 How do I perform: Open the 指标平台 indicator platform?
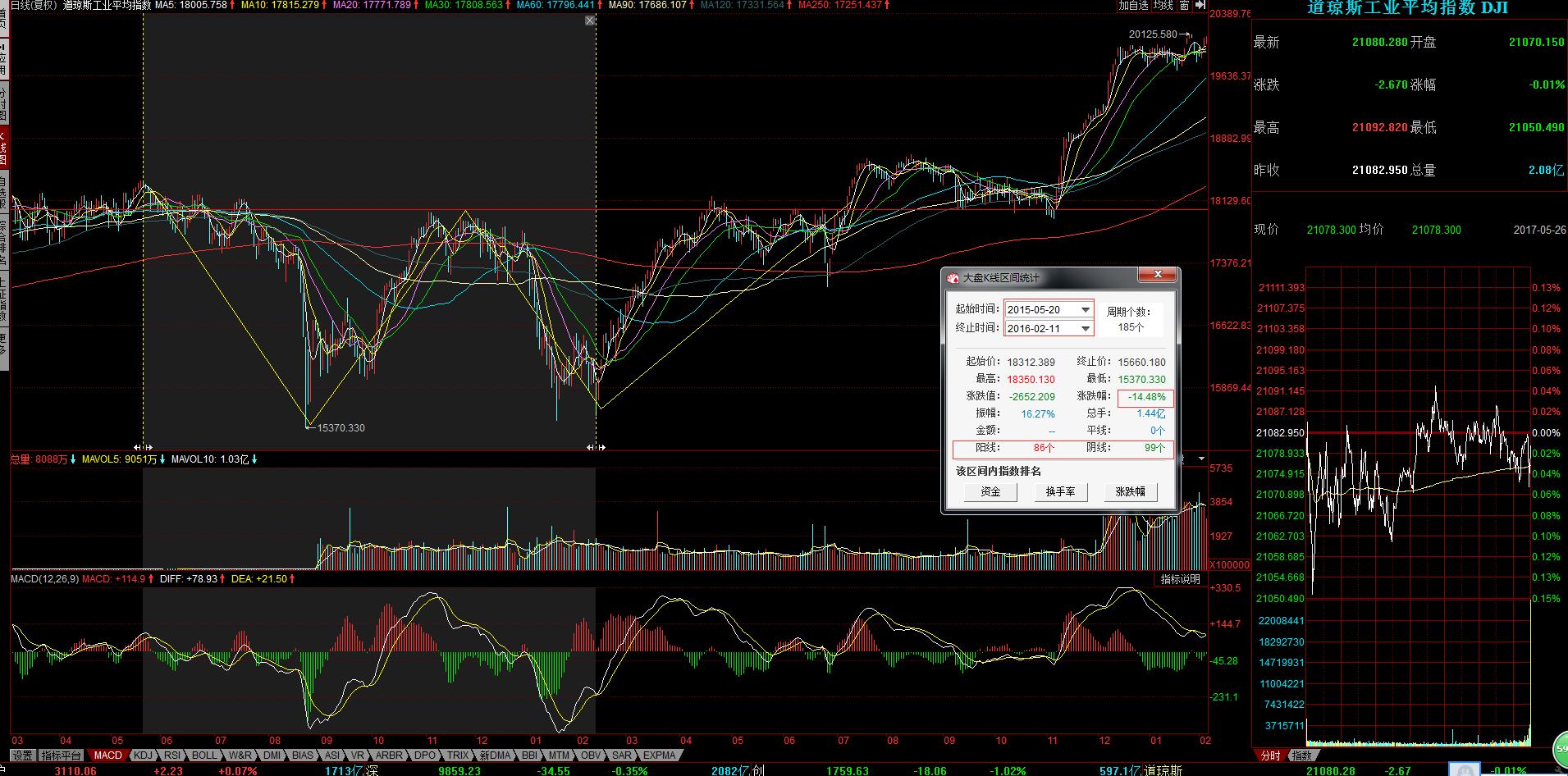click(62, 755)
